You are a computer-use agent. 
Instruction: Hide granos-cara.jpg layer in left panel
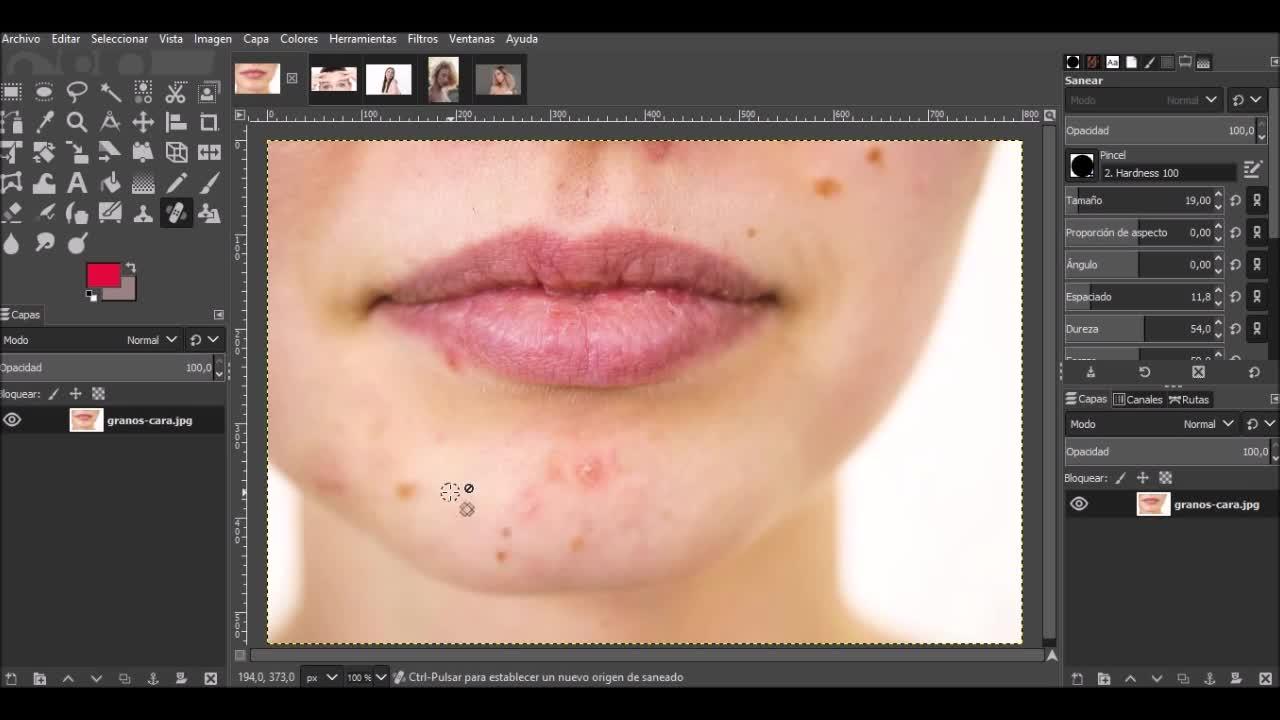click(12, 420)
